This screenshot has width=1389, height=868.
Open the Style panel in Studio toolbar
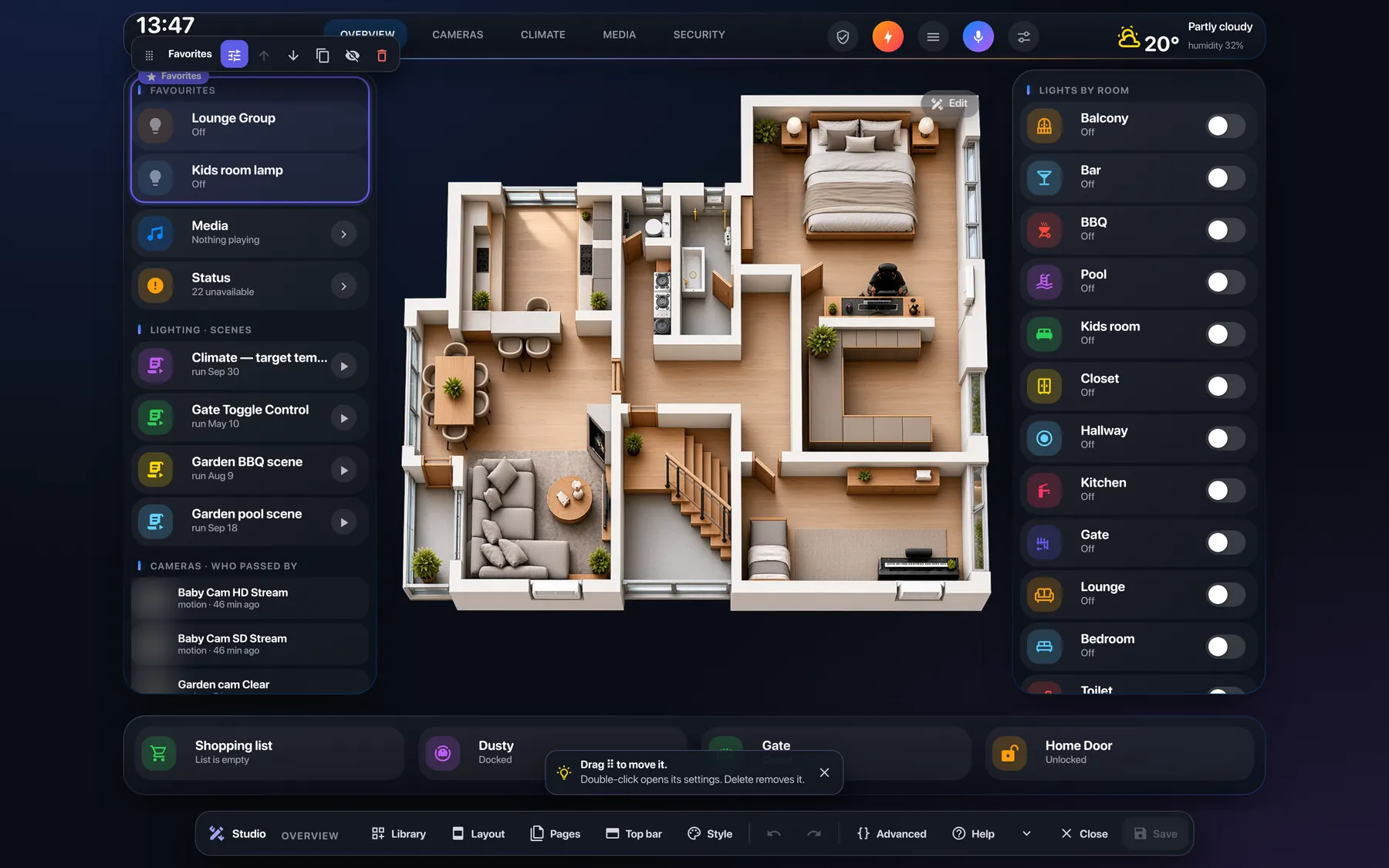coord(710,833)
